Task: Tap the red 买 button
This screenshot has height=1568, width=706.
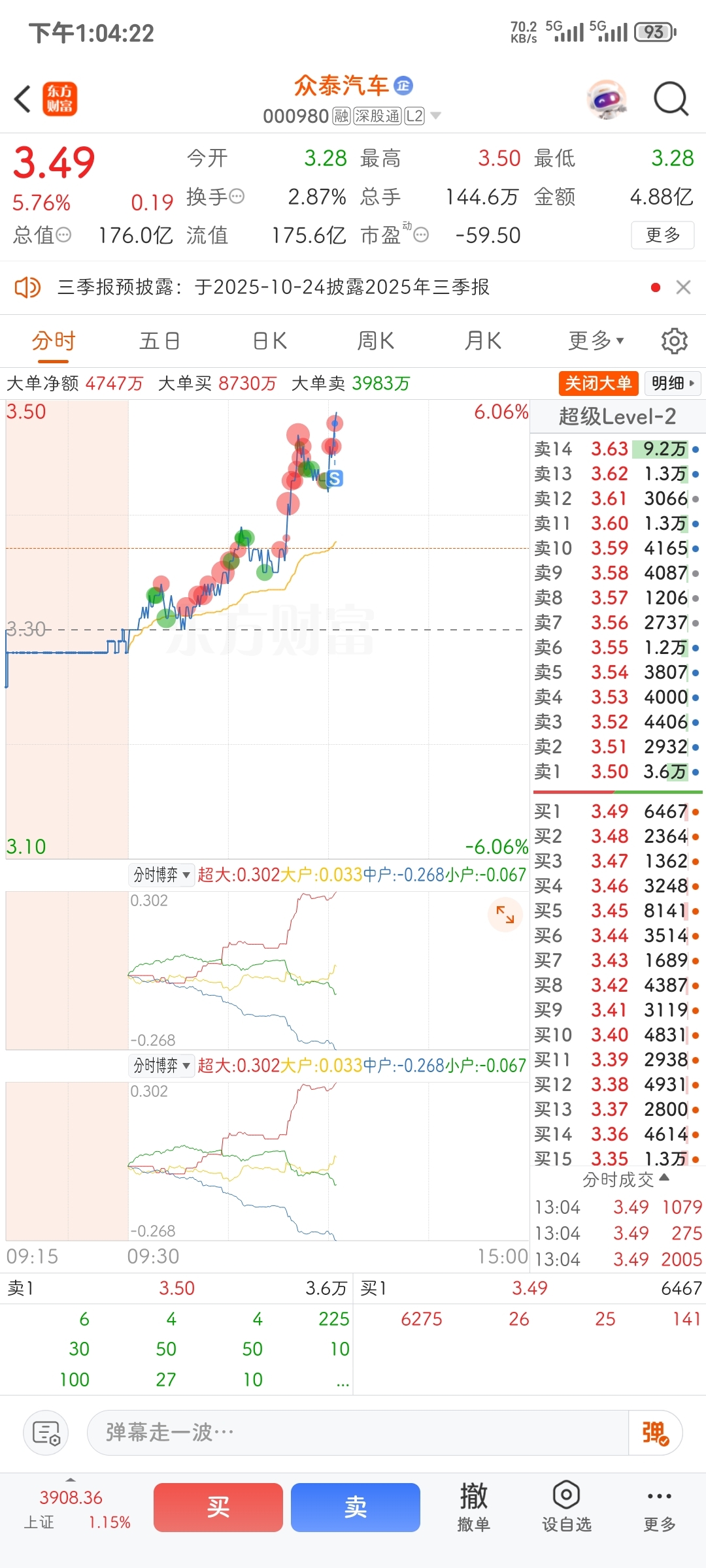Action: pyautogui.click(x=218, y=1507)
